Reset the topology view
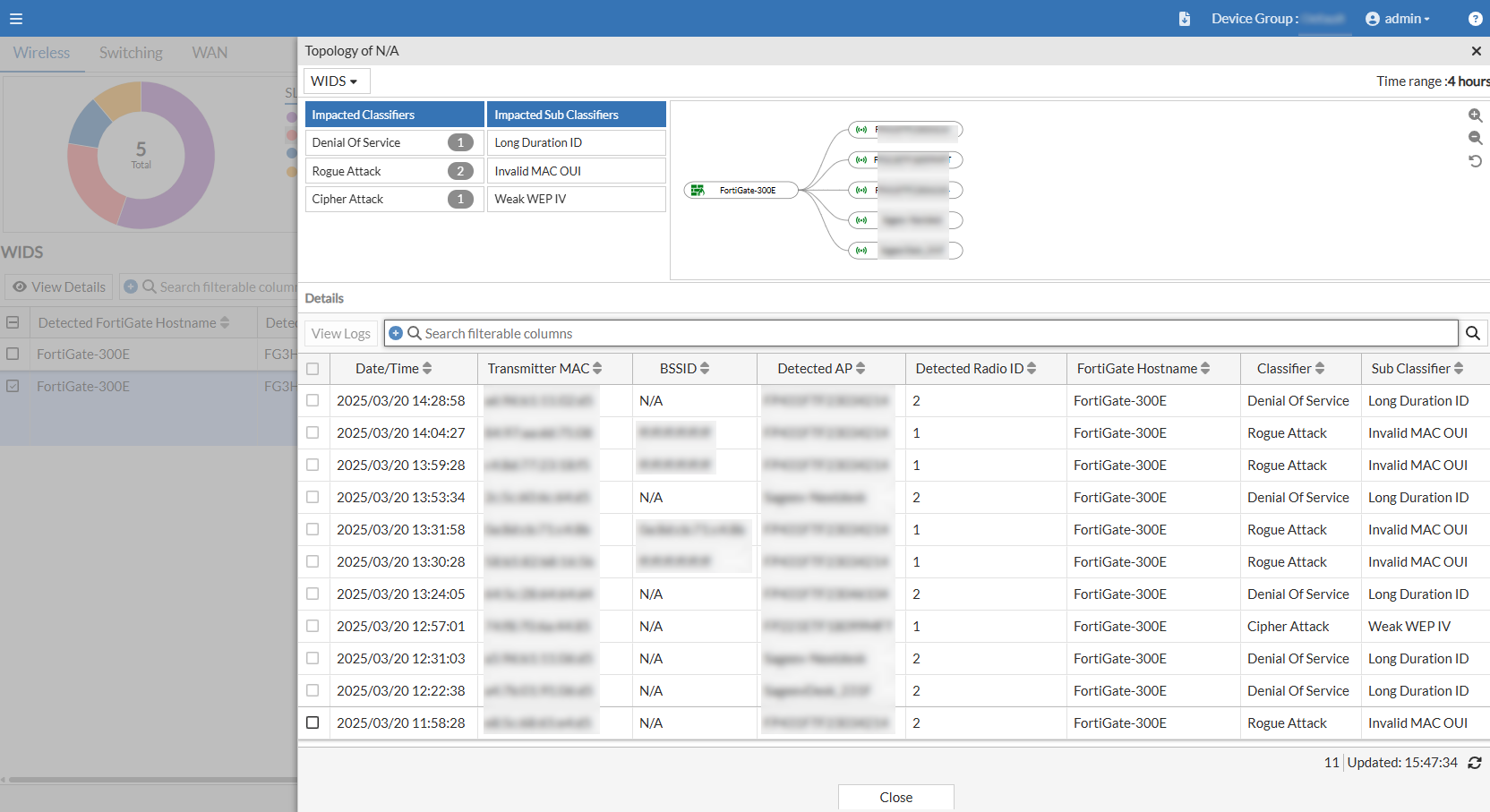 (x=1475, y=161)
